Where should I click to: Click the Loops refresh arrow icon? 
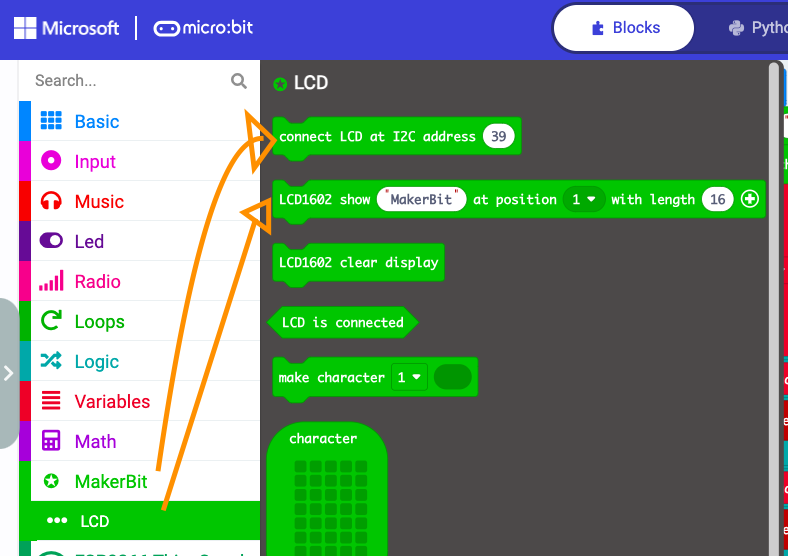[x=51, y=321]
